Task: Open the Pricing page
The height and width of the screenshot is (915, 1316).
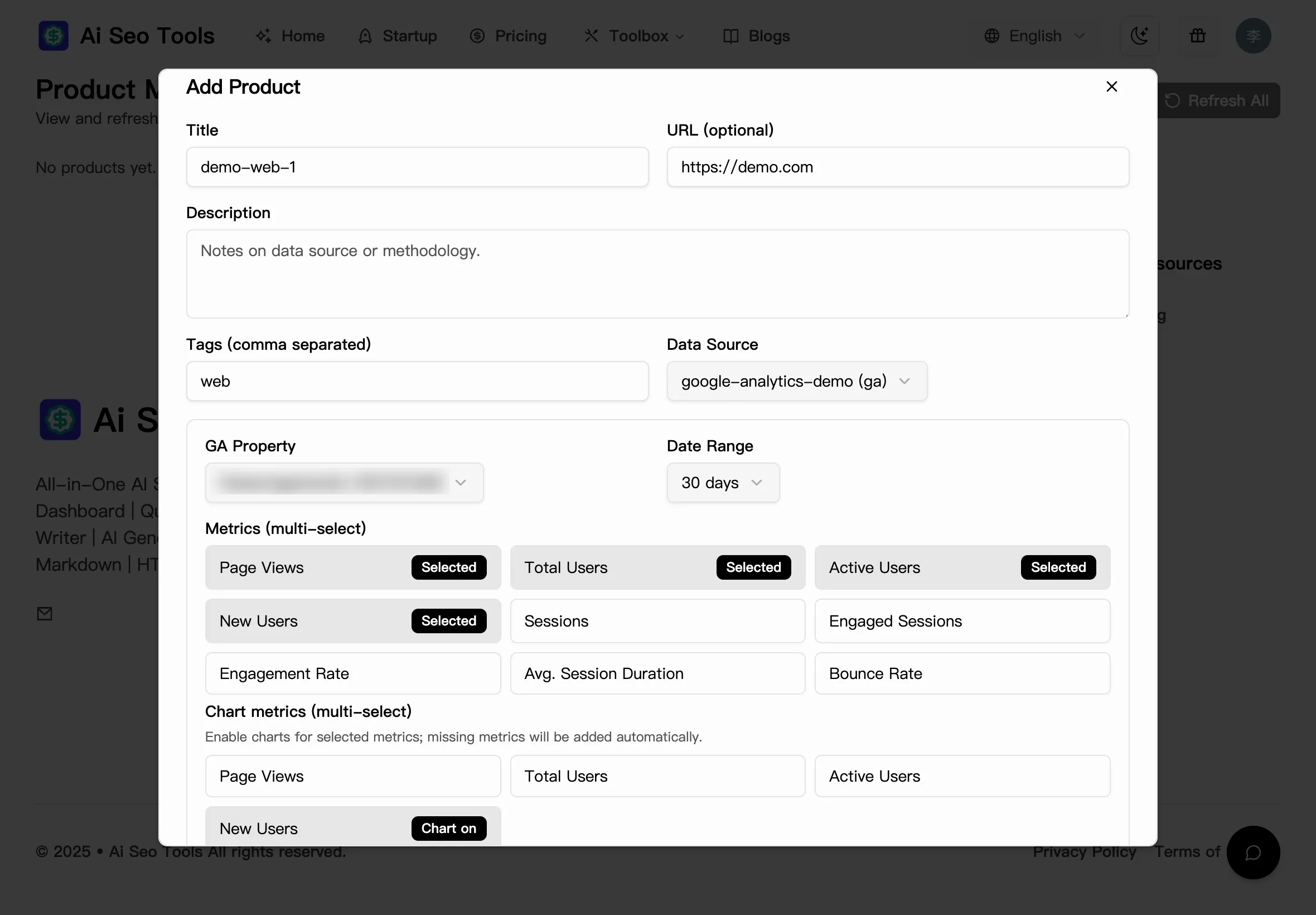Action: [508, 36]
